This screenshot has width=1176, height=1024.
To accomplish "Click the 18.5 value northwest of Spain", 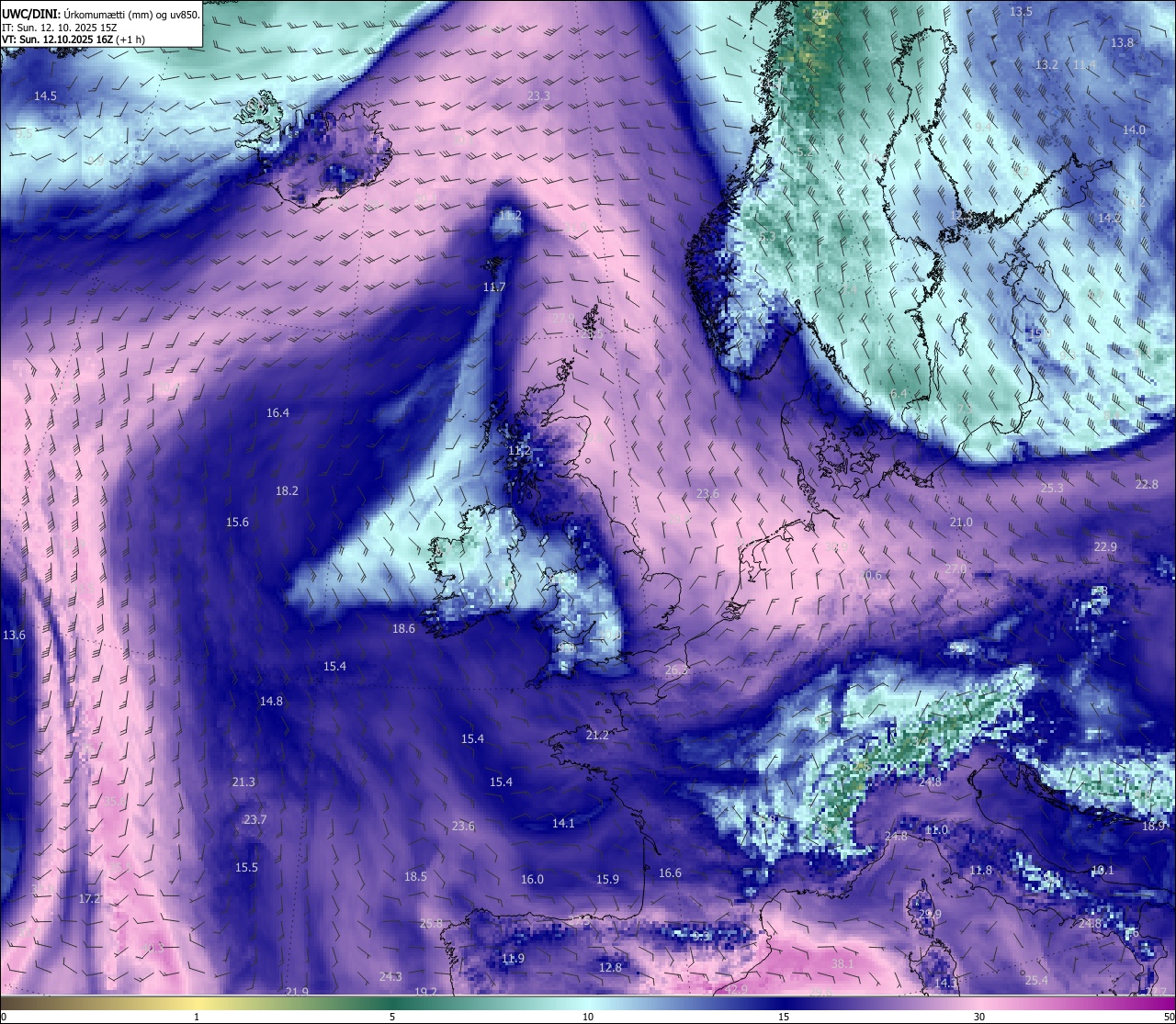I will click(x=415, y=877).
